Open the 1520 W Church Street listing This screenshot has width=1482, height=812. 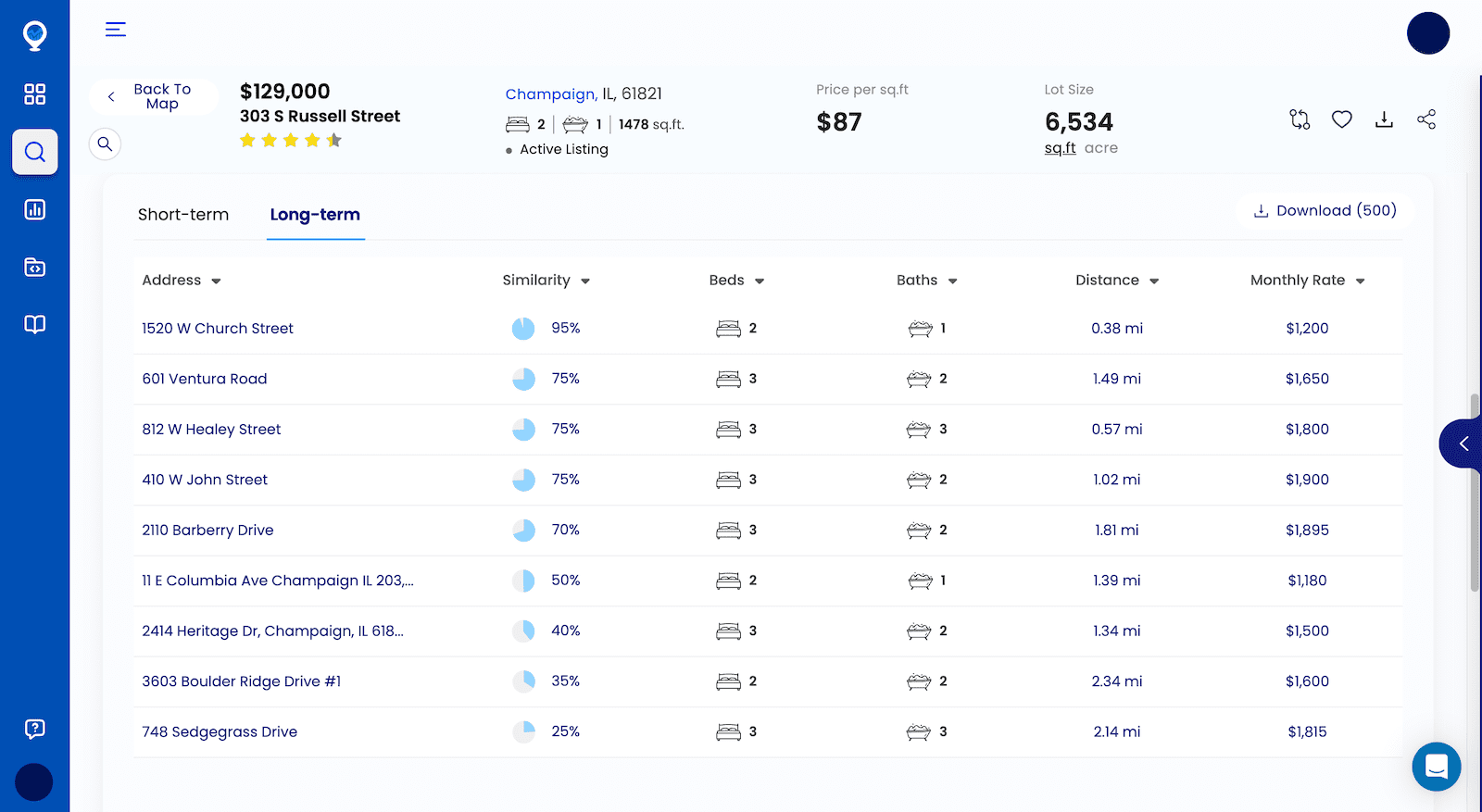pyautogui.click(x=218, y=329)
